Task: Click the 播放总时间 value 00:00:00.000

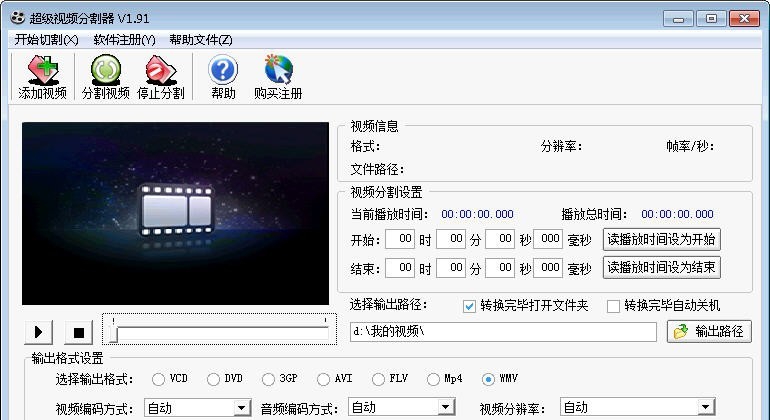Action: tap(678, 214)
